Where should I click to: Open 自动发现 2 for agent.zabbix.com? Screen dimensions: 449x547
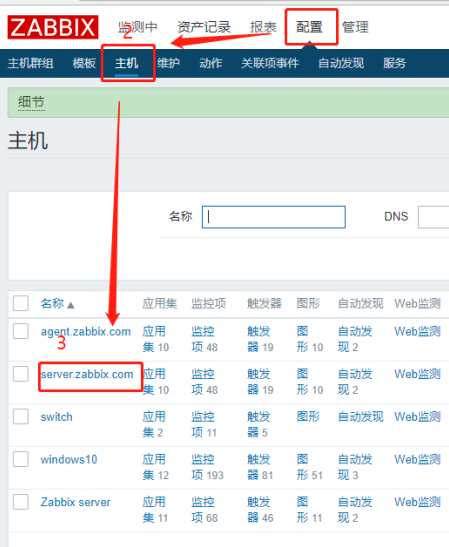pos(355,339)
